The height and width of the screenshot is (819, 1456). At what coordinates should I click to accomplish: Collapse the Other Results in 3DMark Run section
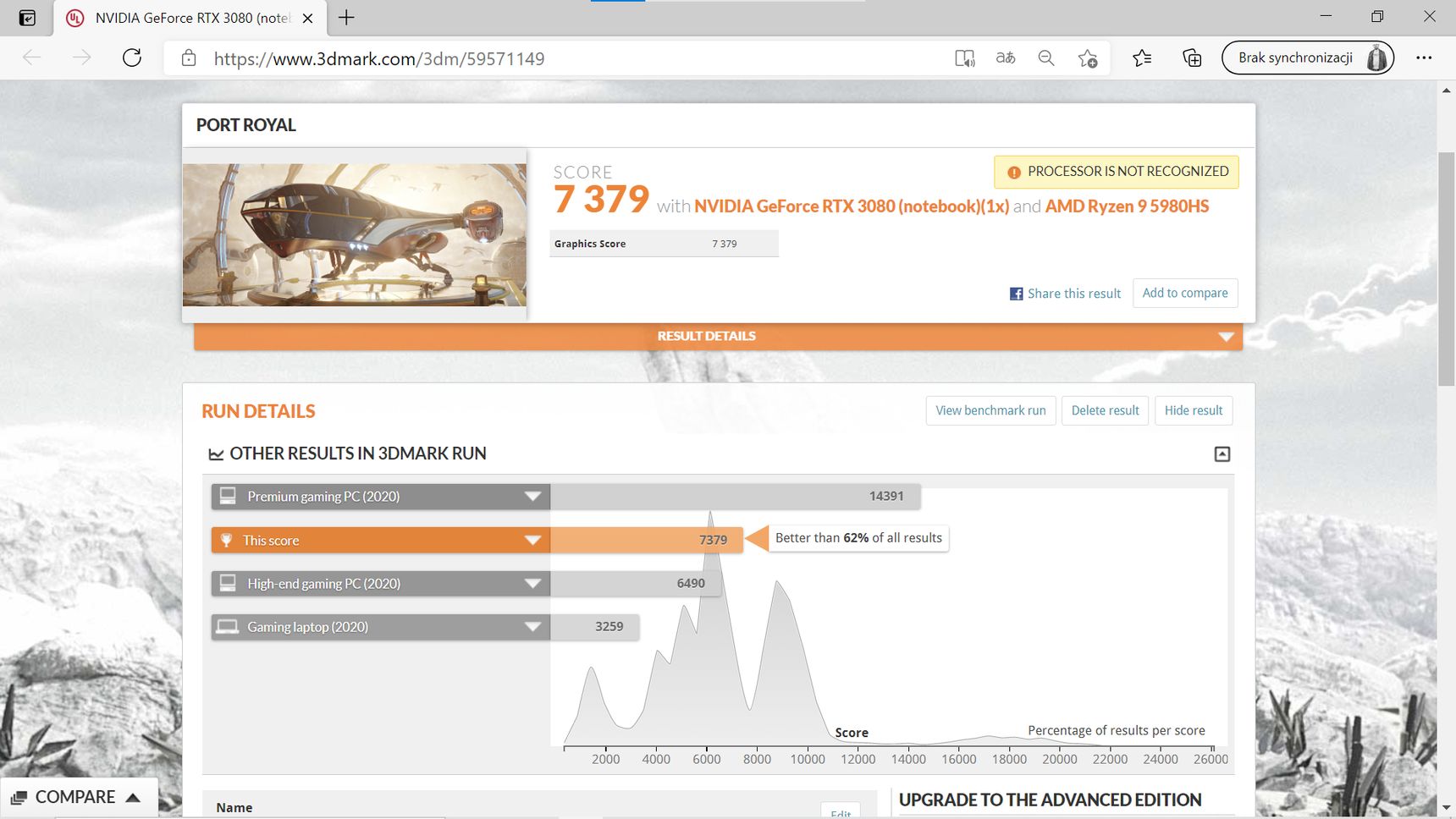coord(1222,454)
